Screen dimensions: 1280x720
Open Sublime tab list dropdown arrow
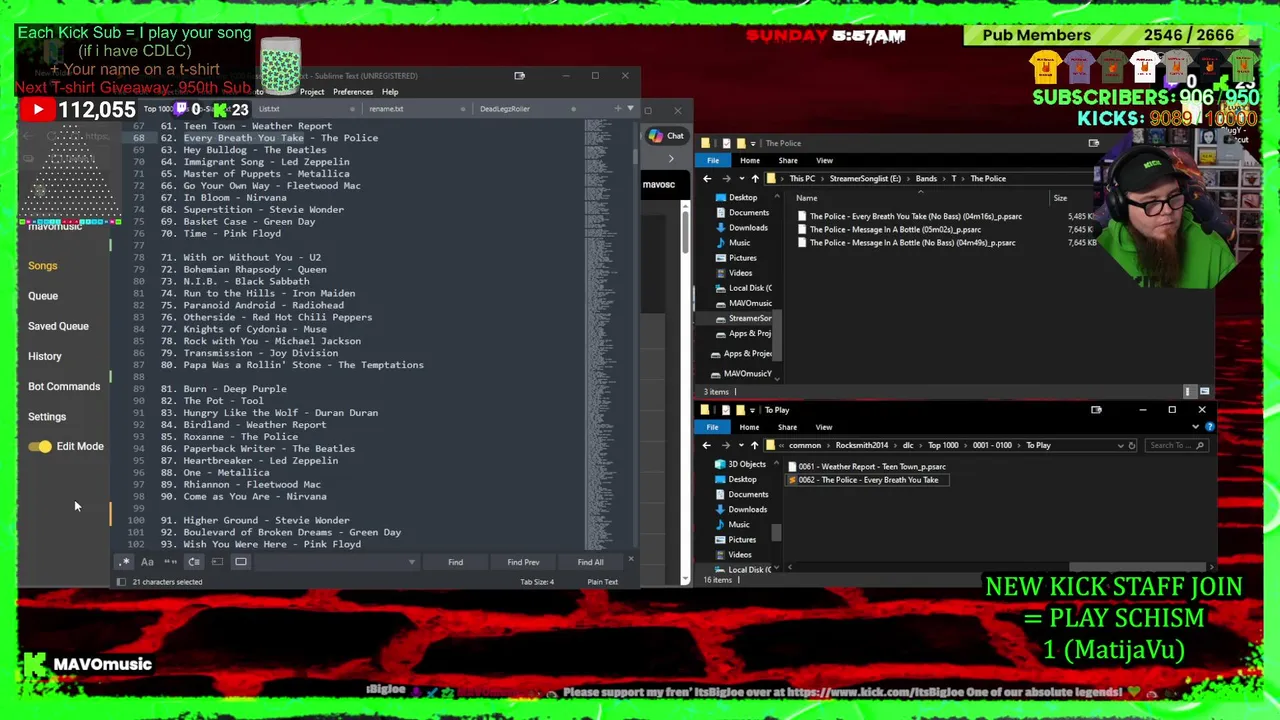[630, 108]
